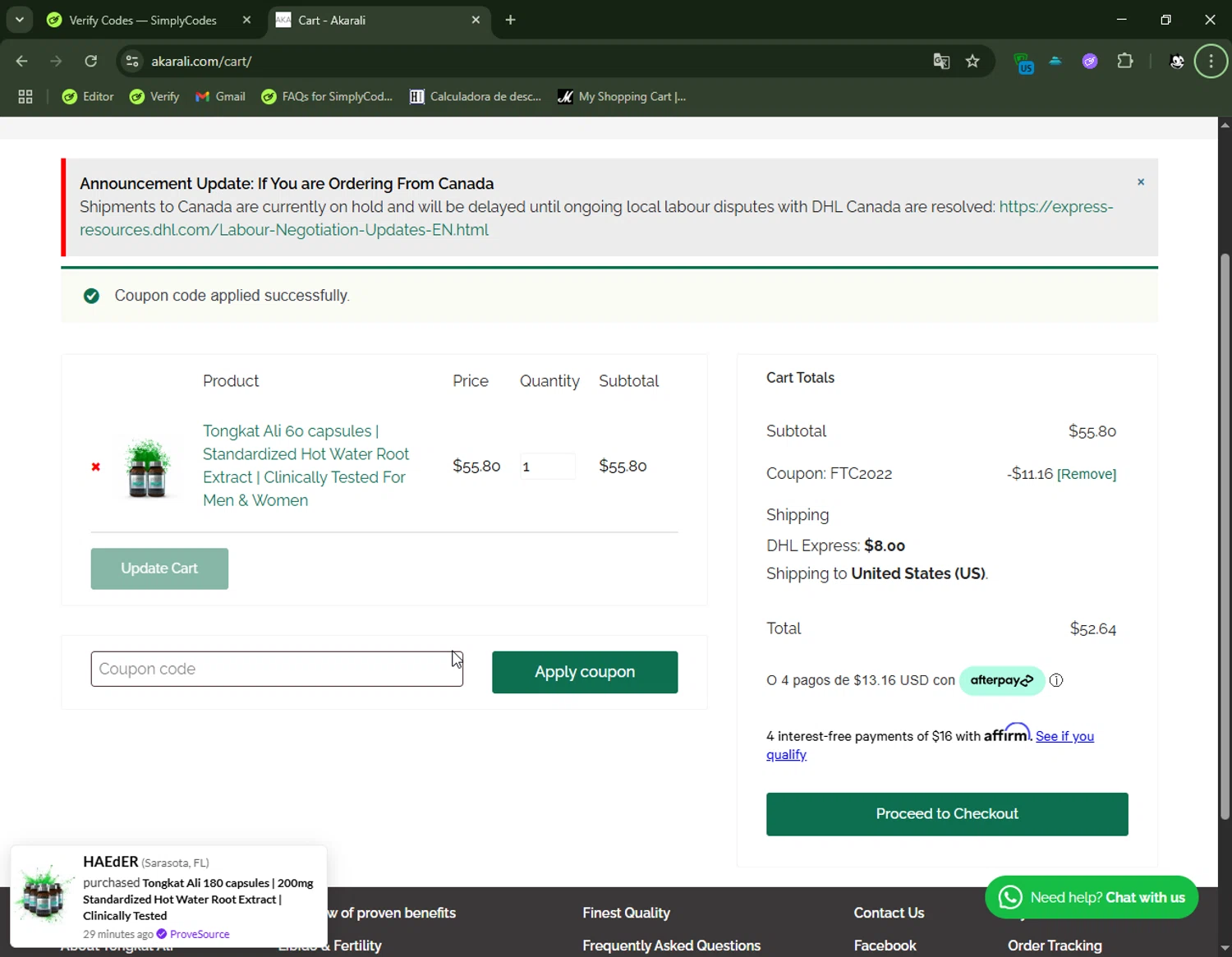Click the 'Coupon code applied successfully' message
This screenshot has height=957, width=1232.
coord(232,296)
